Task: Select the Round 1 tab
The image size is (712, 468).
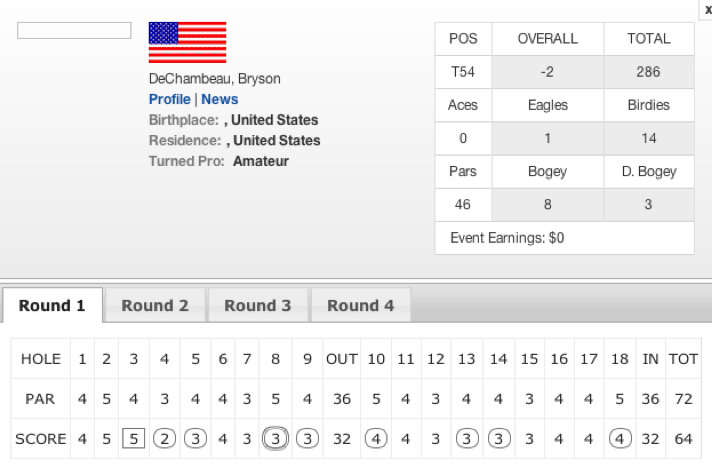Action: (x=52, y=305)
